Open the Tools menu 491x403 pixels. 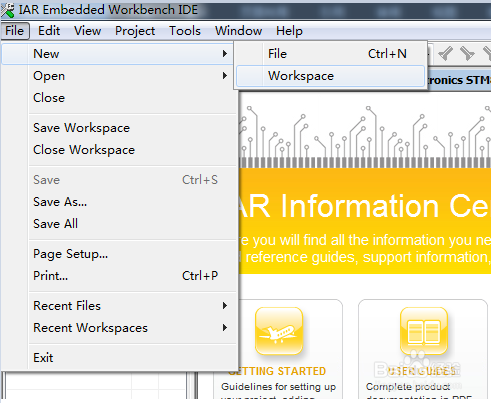coord(185,31)
